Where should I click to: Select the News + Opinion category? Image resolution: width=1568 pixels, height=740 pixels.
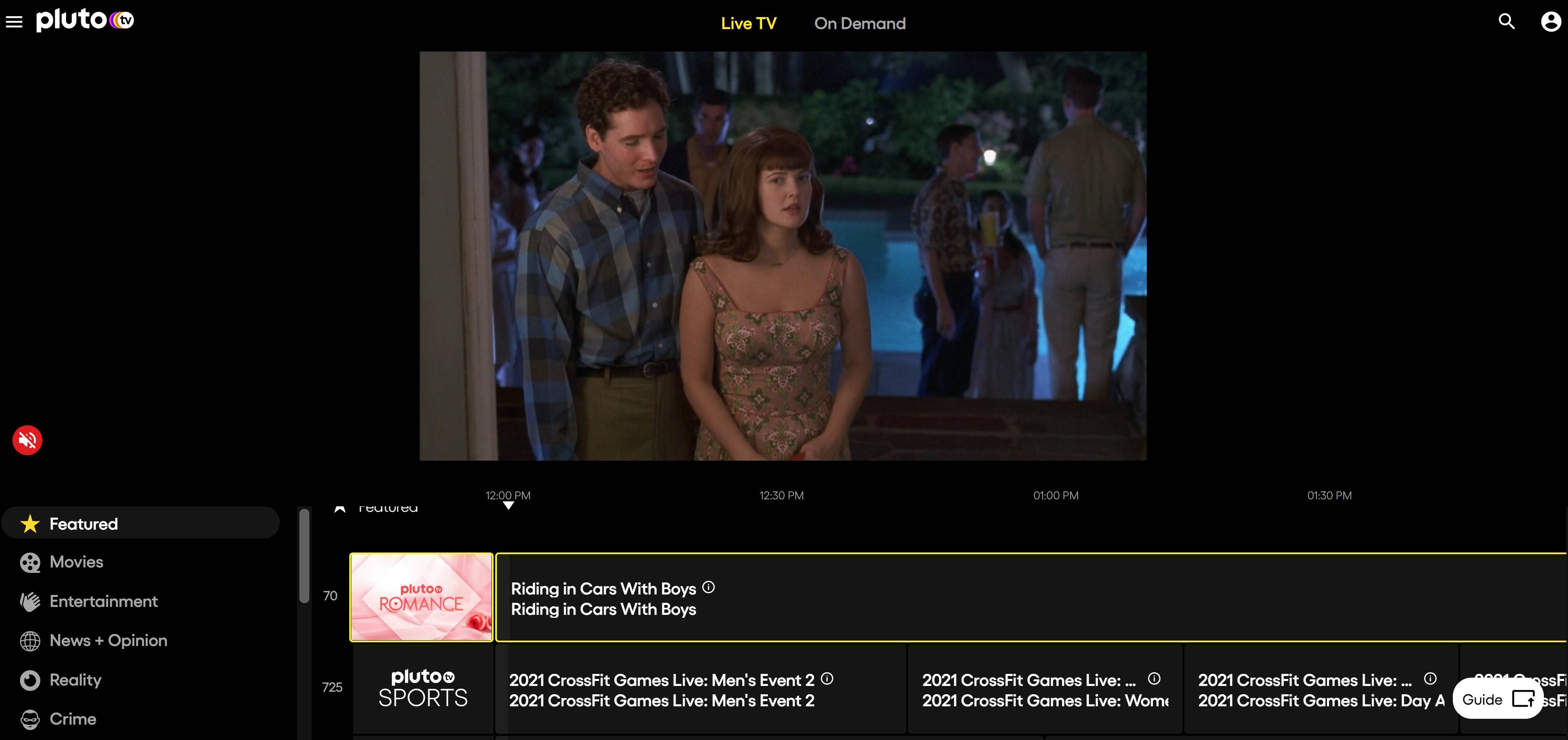tap(108, 640)
